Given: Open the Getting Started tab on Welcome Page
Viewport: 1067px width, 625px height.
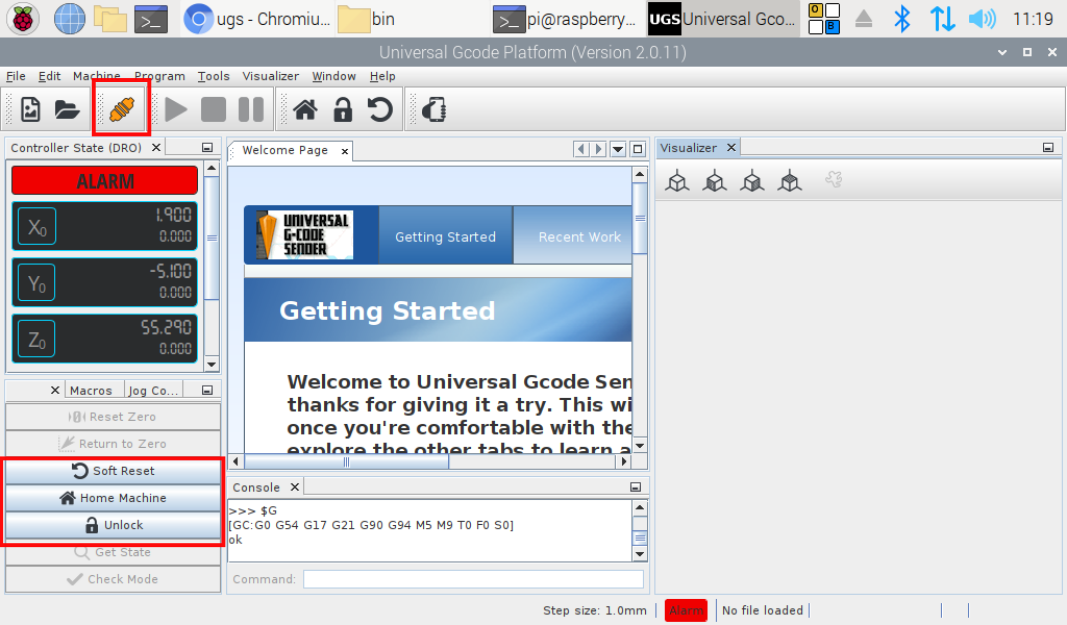Looking at the screenshot, I should point(445,237).
